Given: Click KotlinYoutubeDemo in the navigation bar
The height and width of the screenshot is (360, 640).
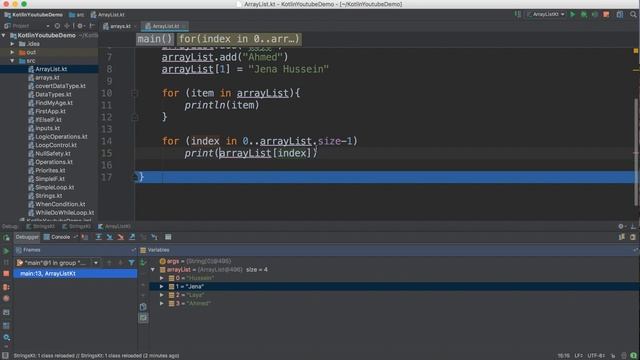Looking at the screenshot, I should pos(34,15).
